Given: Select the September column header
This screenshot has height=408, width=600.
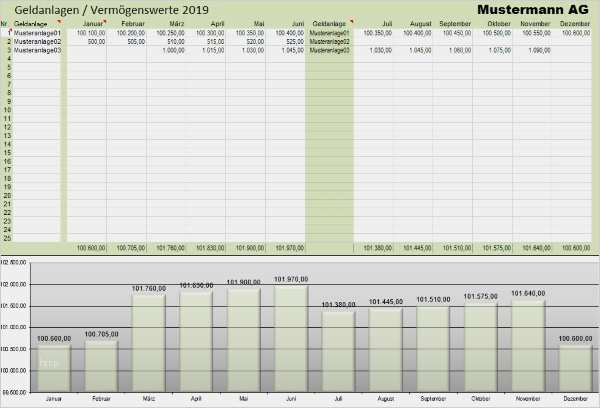Looking at the screenshot, I should (455, 22).
